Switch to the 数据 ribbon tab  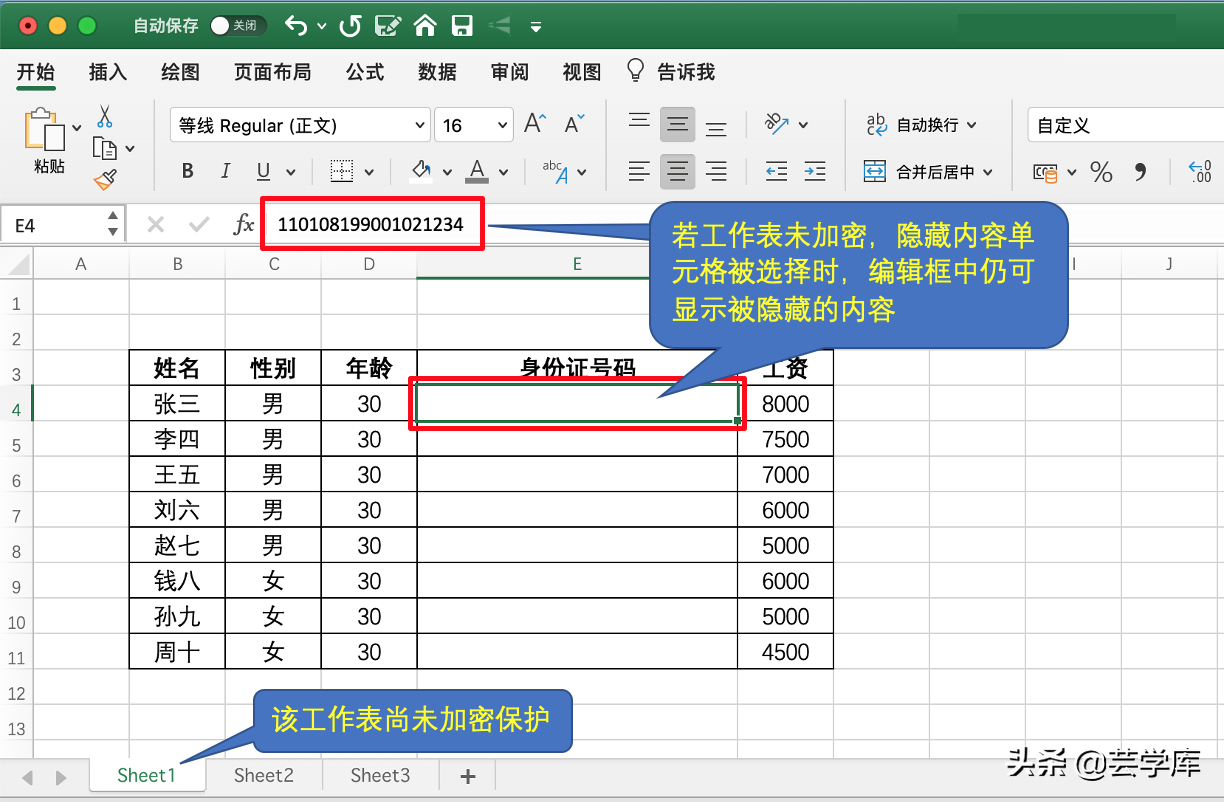point(438,72)
